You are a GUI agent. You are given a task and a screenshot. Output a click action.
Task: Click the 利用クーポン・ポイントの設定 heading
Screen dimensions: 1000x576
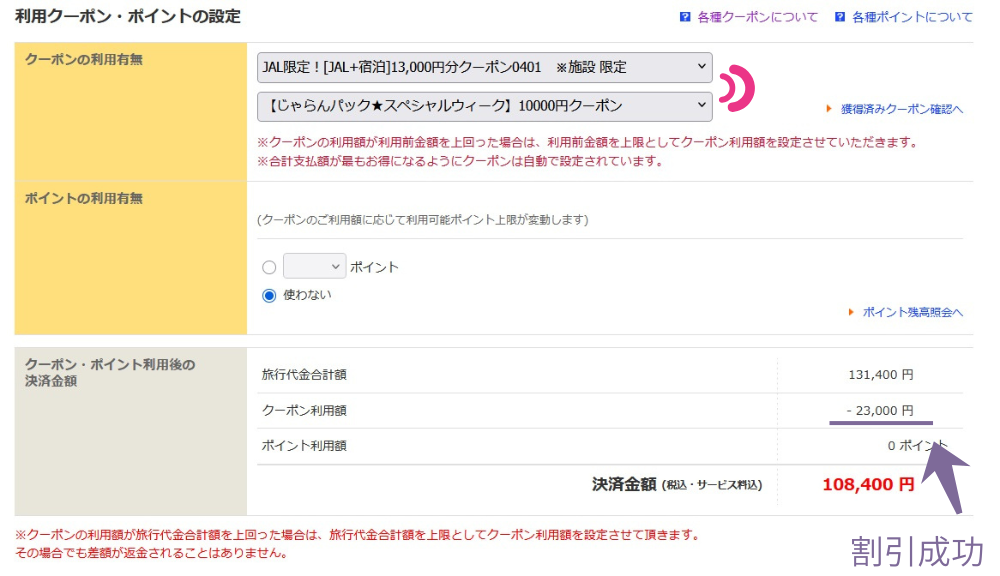tap(128, 17)
